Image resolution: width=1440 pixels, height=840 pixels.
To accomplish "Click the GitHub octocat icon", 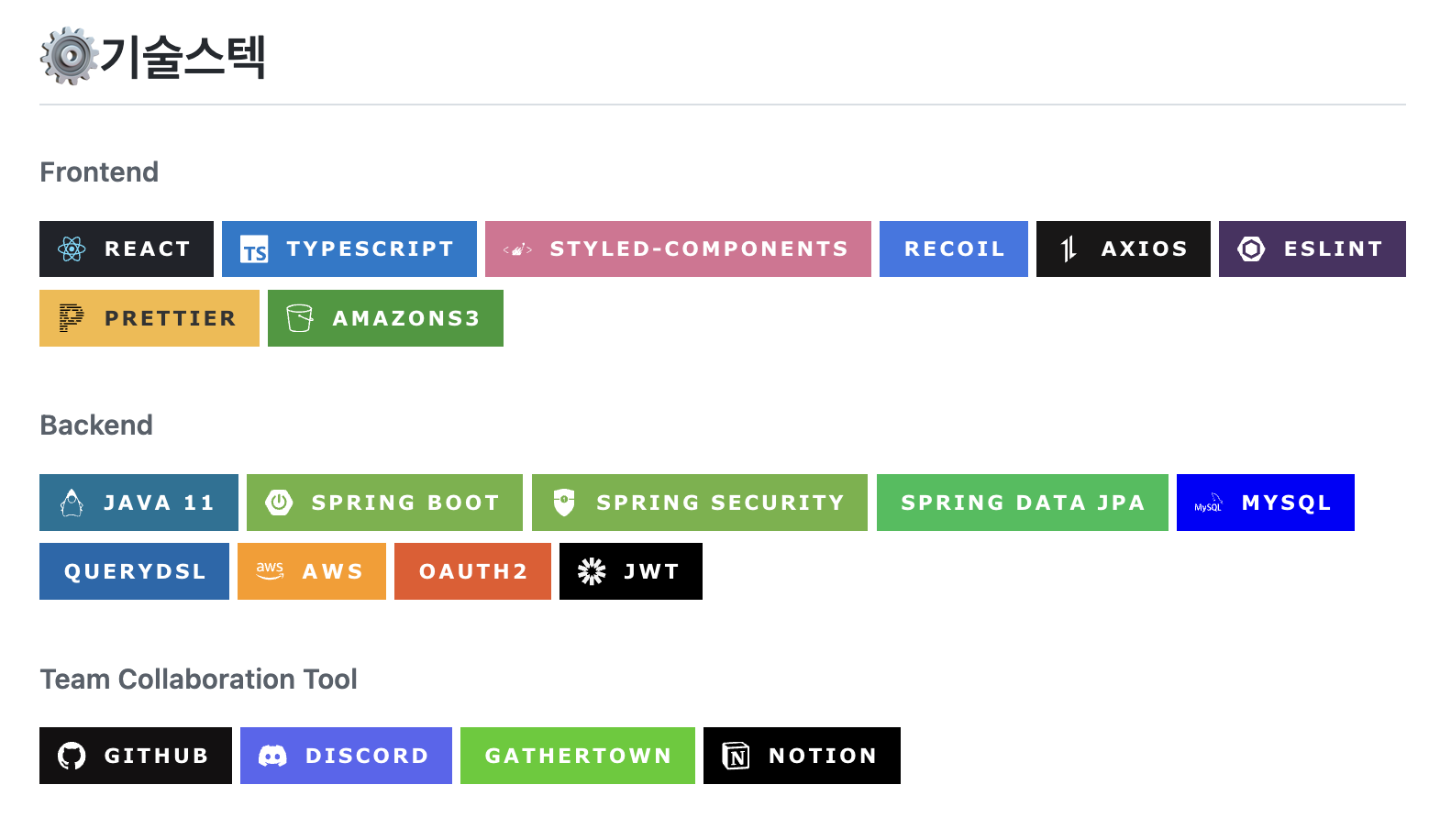I will click(x=72, y=756).
